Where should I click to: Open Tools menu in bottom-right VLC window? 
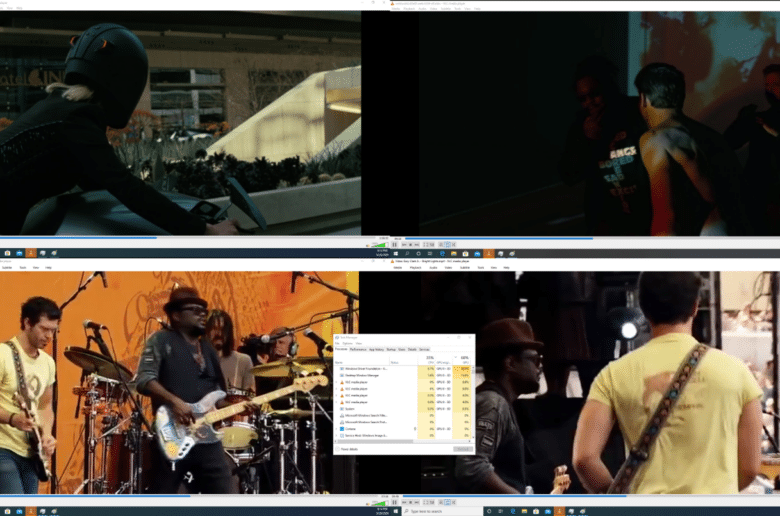click(x=481, y=268)
